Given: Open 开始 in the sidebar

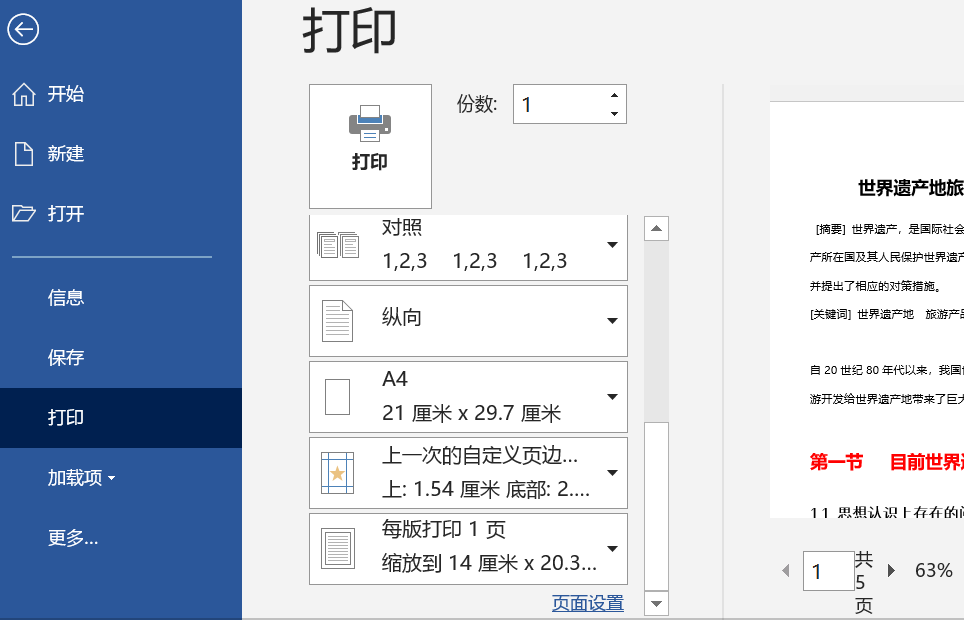Looking at the screenshot, I should tap(120, 94).
